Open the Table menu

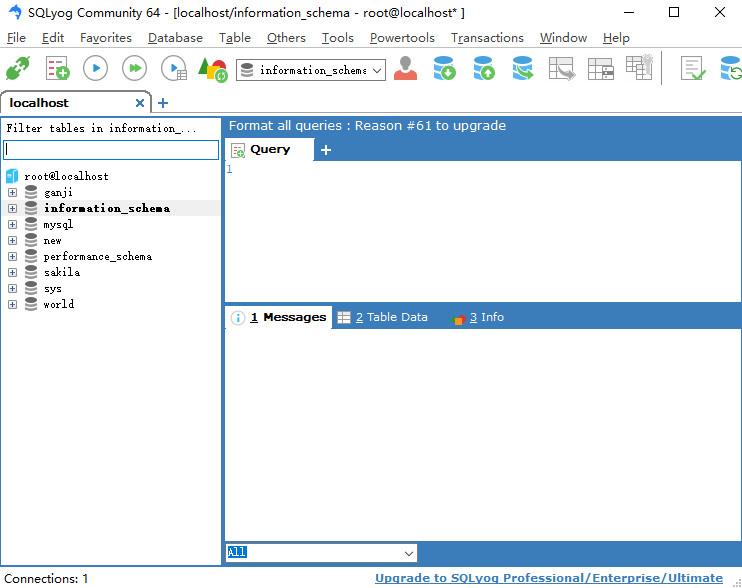pos(234,38)
